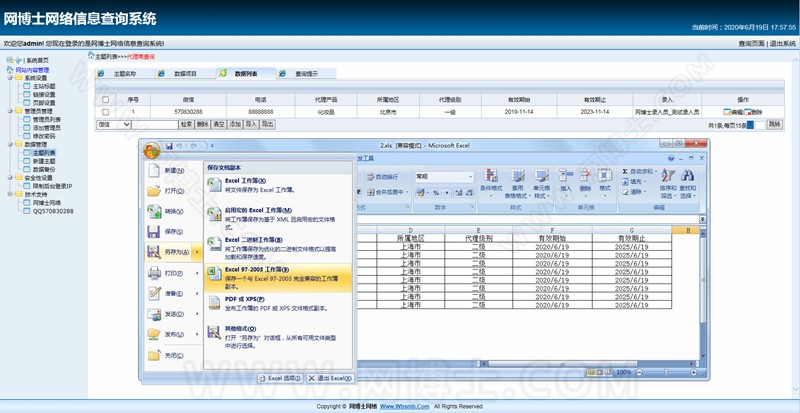Click 查找和选择 binoculars icon
The image size is (800, 413).
click(688, 175)
